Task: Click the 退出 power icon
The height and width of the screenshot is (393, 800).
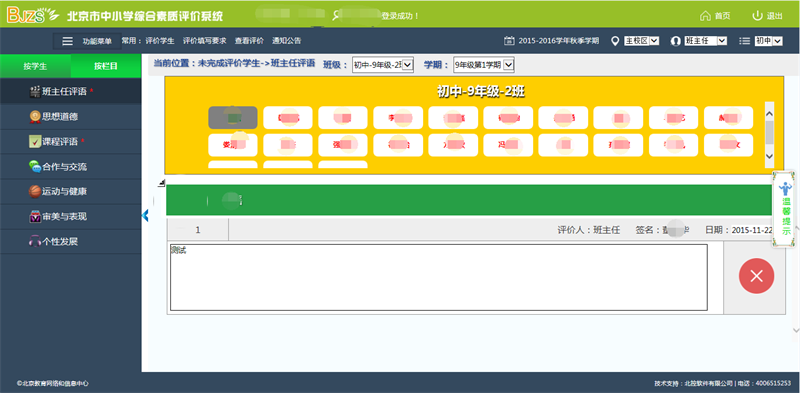Action: pos(758,16)
